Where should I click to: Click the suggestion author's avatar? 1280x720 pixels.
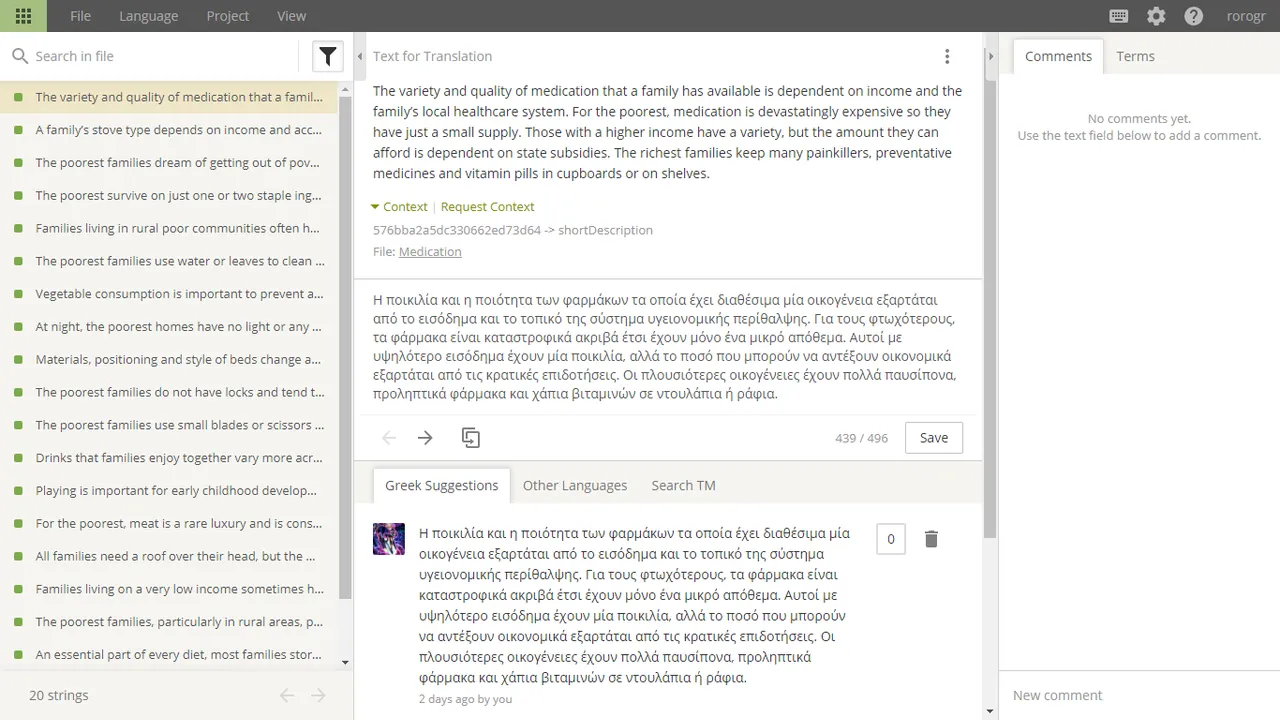pos(389,539)
